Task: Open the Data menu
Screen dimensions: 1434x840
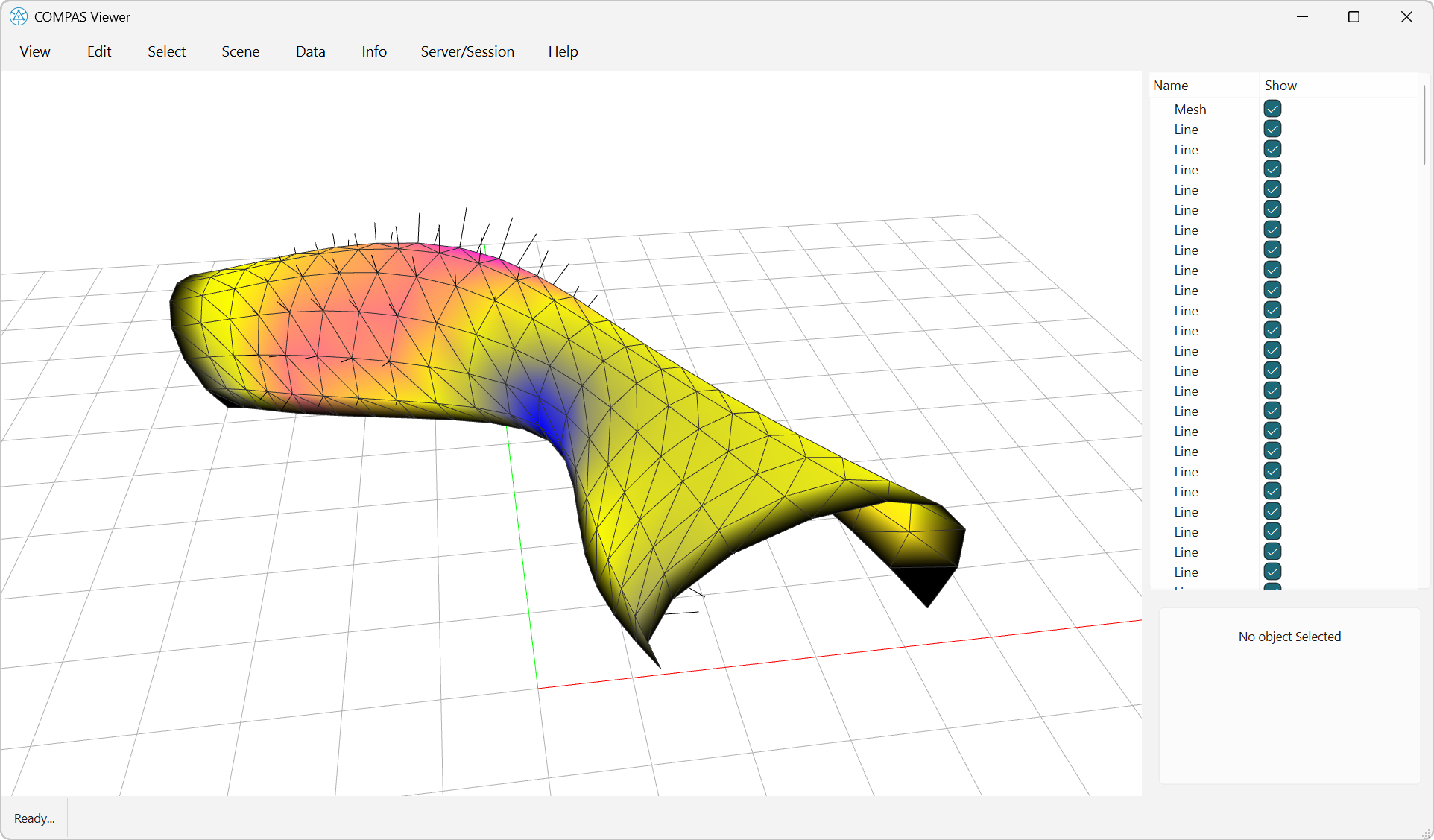Action: 310,51
